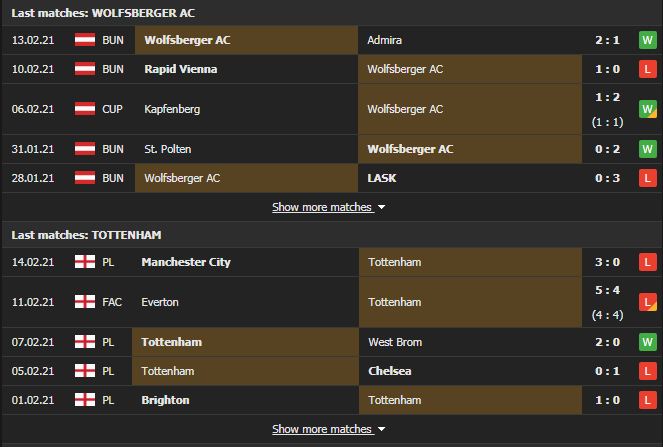Click the England flag on the 14.02.21 row

tap(85, 262)
